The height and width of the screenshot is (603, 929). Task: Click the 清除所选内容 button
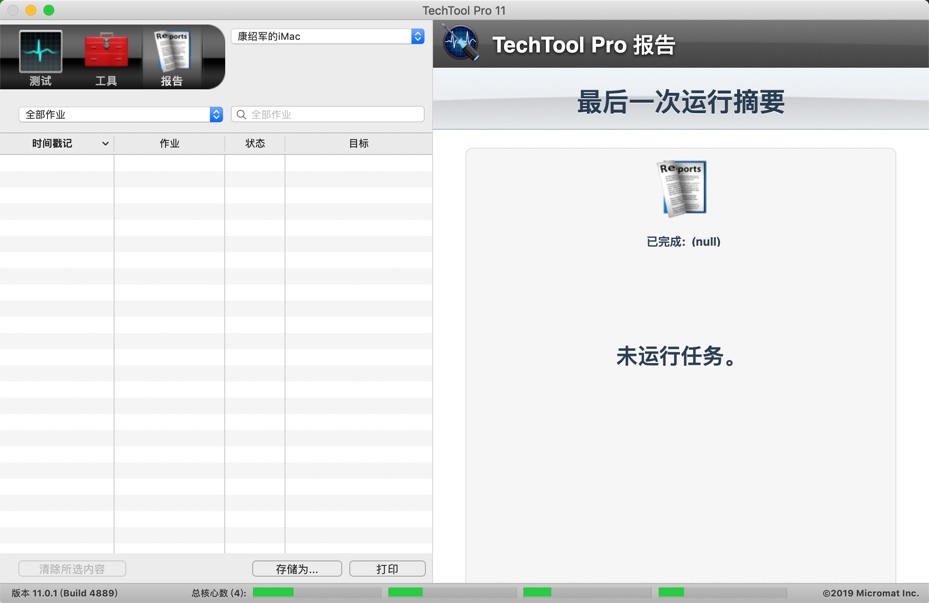tap(72, 569)
